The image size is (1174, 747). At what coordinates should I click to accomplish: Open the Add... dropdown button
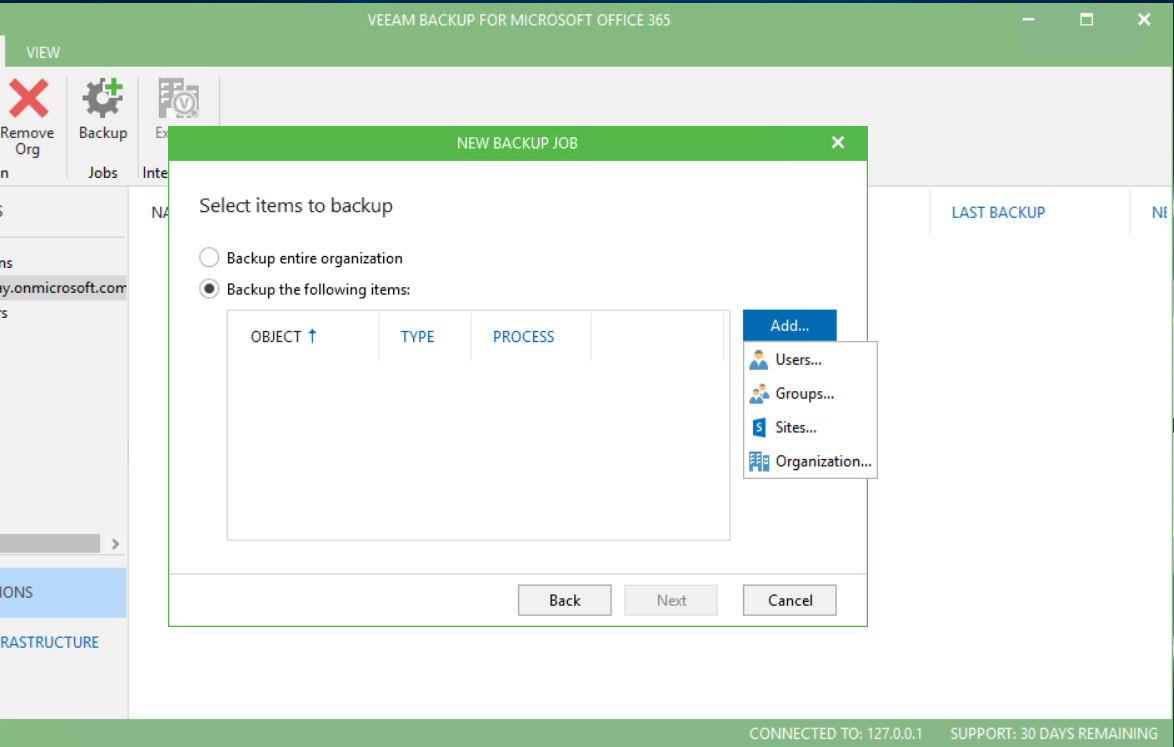point(789,326)
